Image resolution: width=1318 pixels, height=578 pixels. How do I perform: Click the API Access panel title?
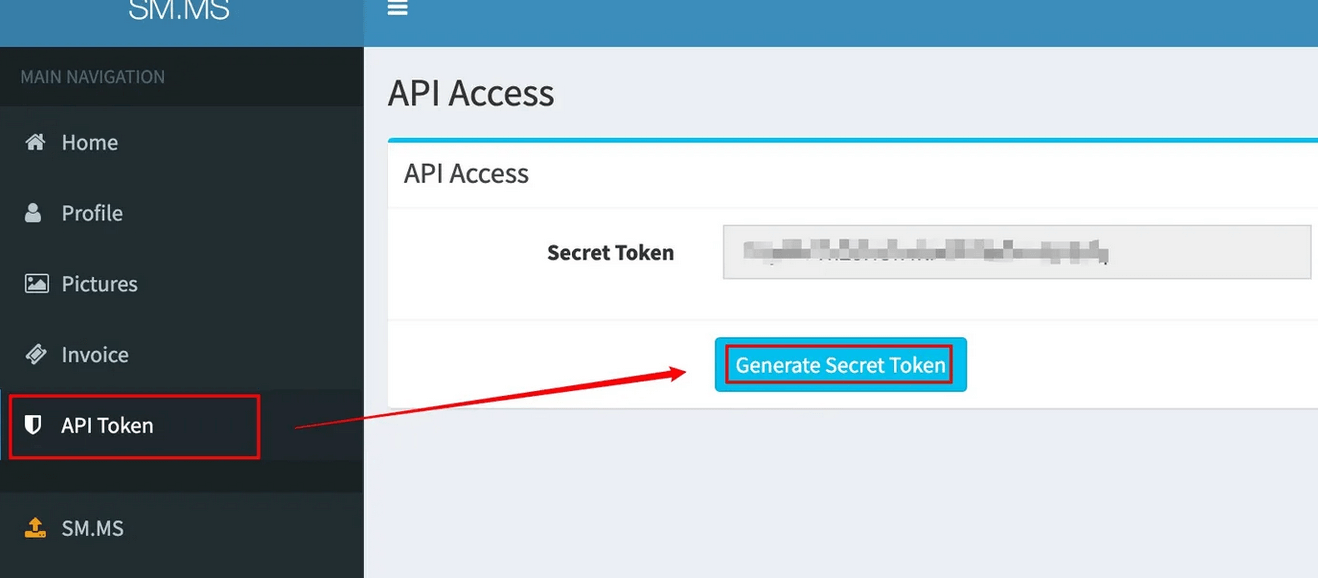click(x=466, y=174)
